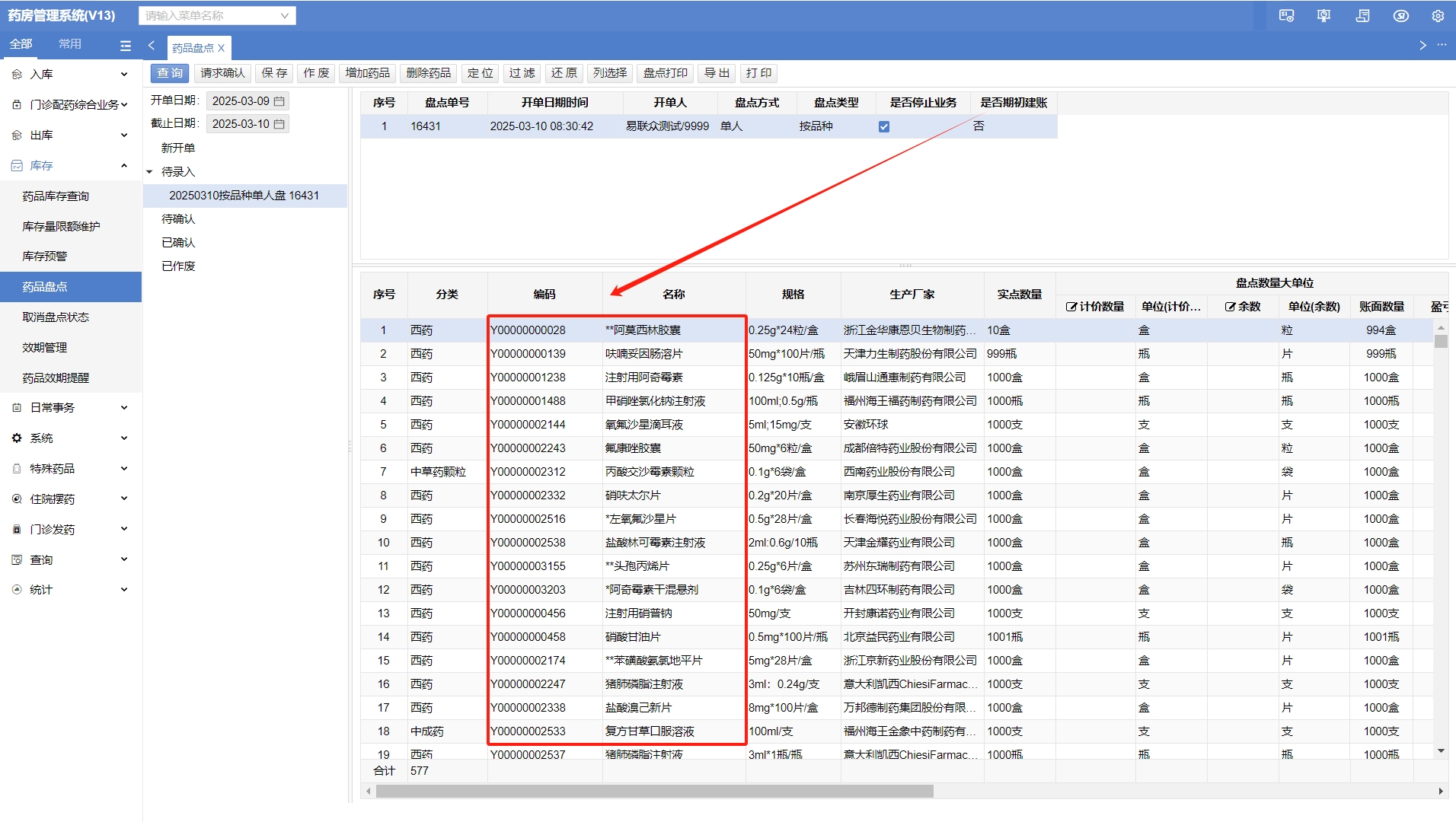Click the 导出 toolbar button
Viewport: 1456px width, 822px height.
point(717,73)
